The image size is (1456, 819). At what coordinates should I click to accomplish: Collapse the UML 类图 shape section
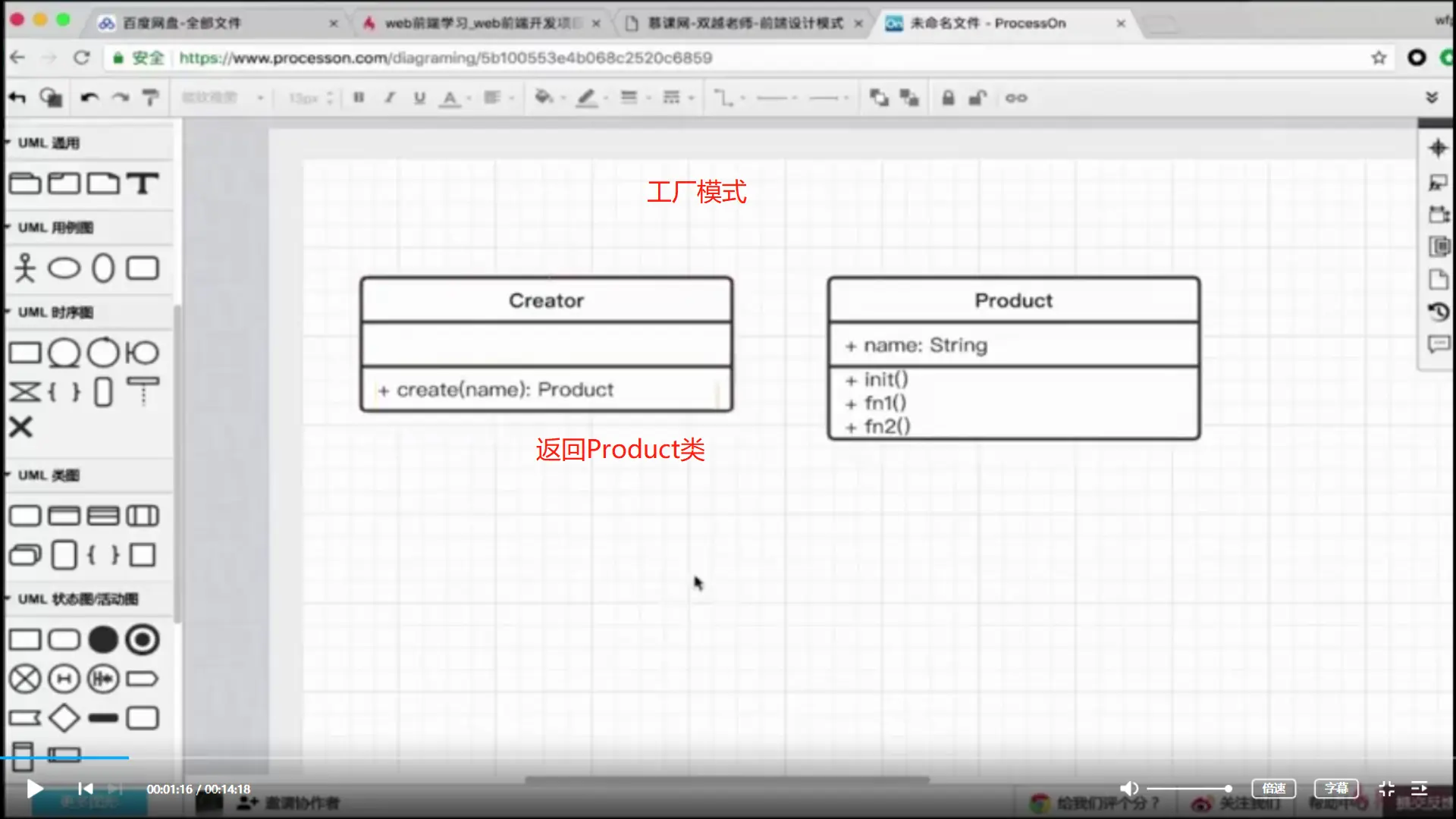click(47, 475)
